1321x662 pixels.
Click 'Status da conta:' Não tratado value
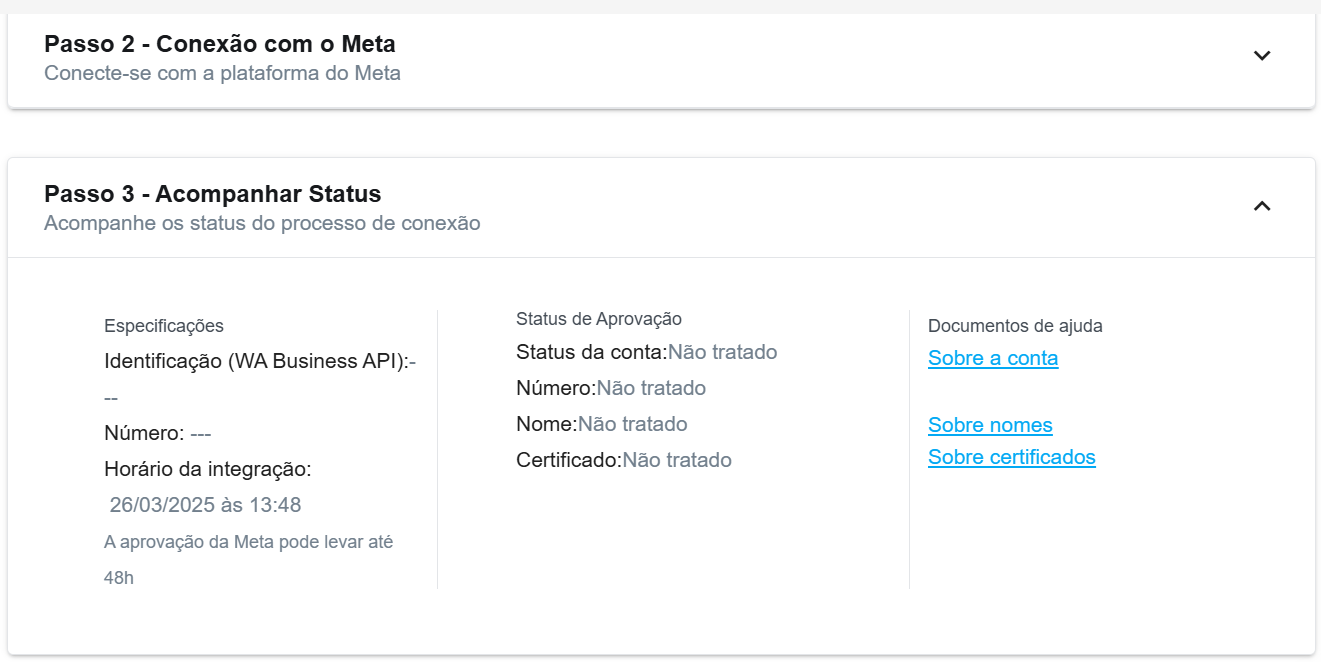pos(722,352)
